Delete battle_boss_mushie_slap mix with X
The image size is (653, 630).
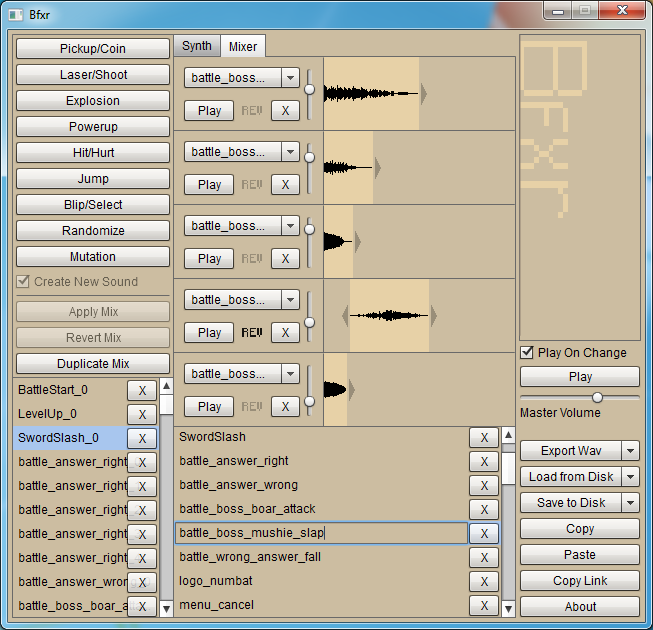[484, 533]
